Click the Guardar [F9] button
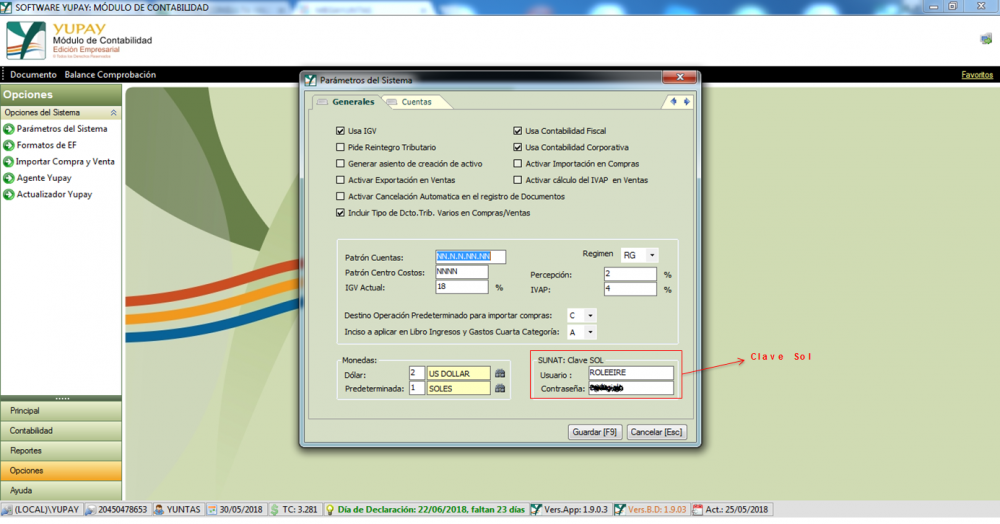The image size is (1000, 524). (594, 432)
